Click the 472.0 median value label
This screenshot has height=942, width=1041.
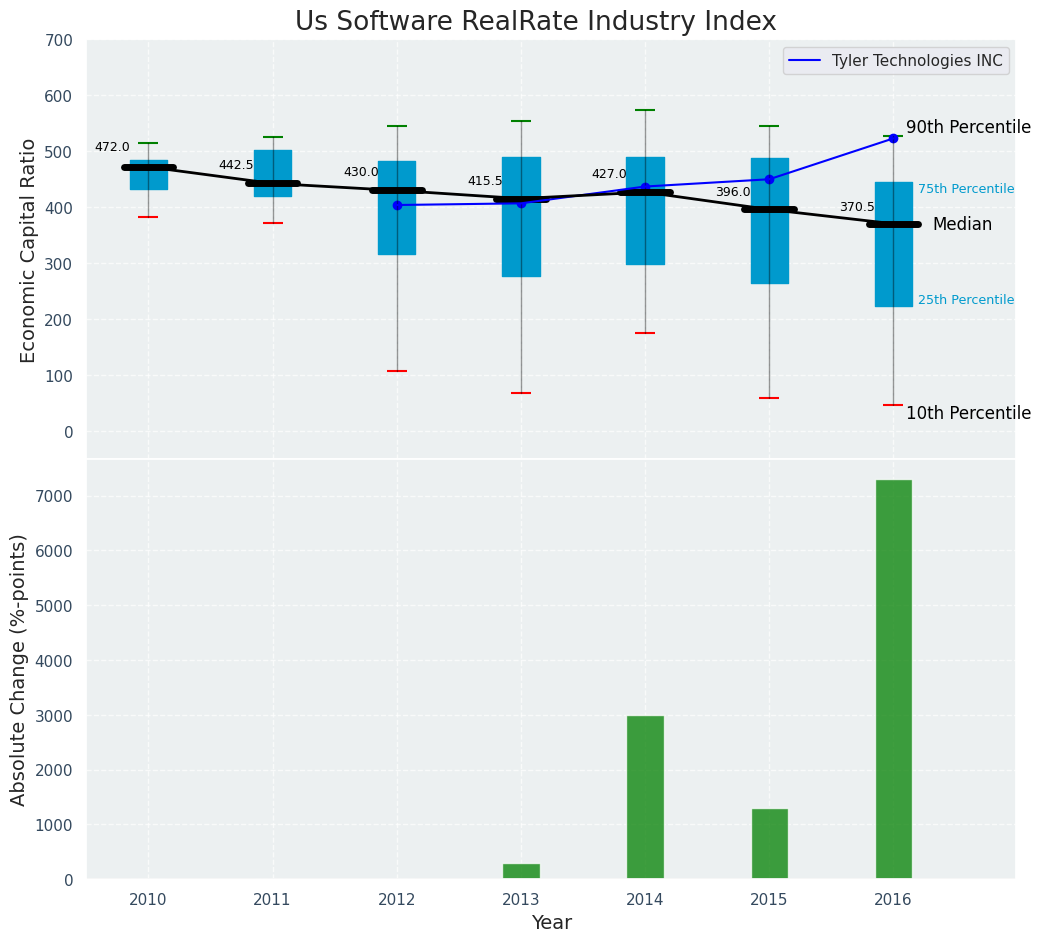click(112, 147)
